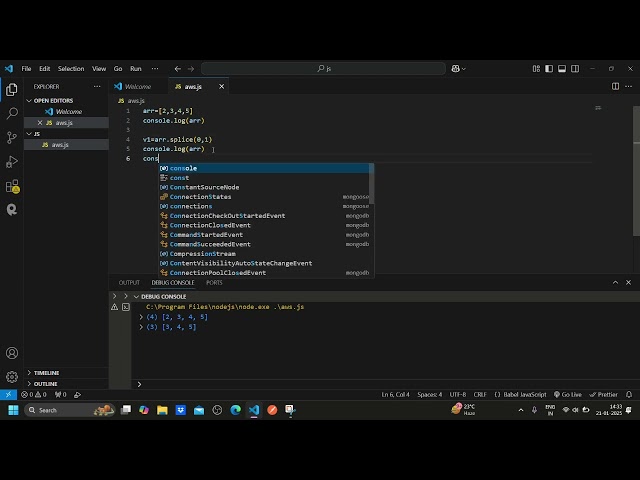Click the Prettier status item
Image resolution: width=640 pixels, height=480 pixels.
click(x=604, y=395)
